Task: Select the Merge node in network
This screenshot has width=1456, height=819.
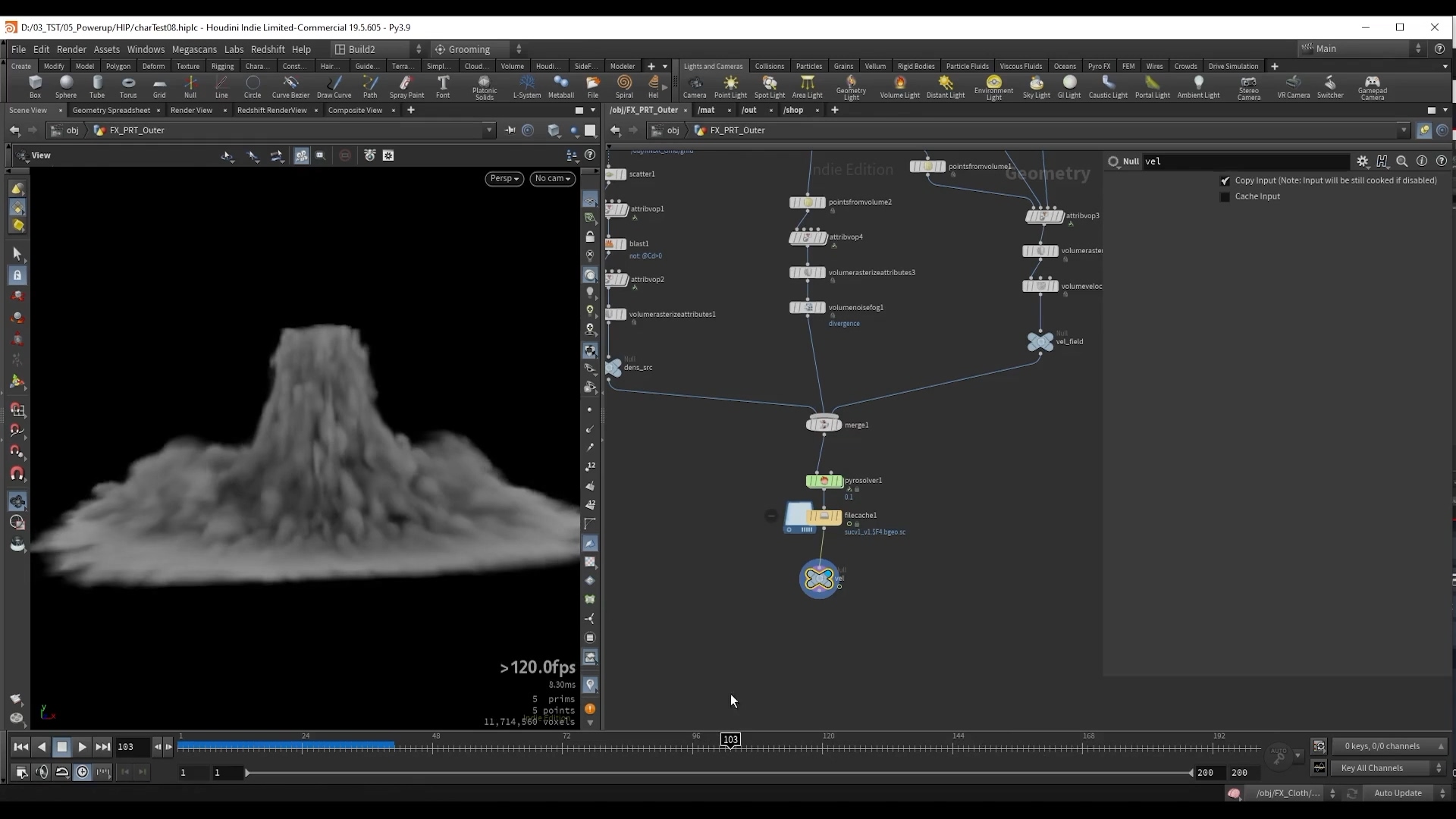Action: (x=822, y=424)
